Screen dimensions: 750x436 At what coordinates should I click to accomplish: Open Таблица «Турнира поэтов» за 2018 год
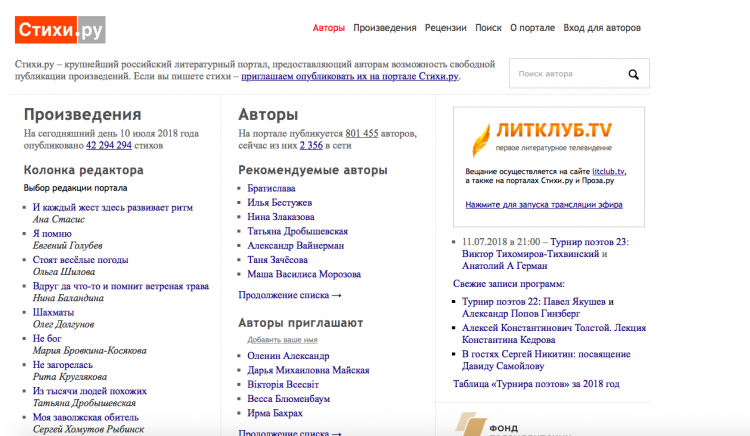(536, 384)
